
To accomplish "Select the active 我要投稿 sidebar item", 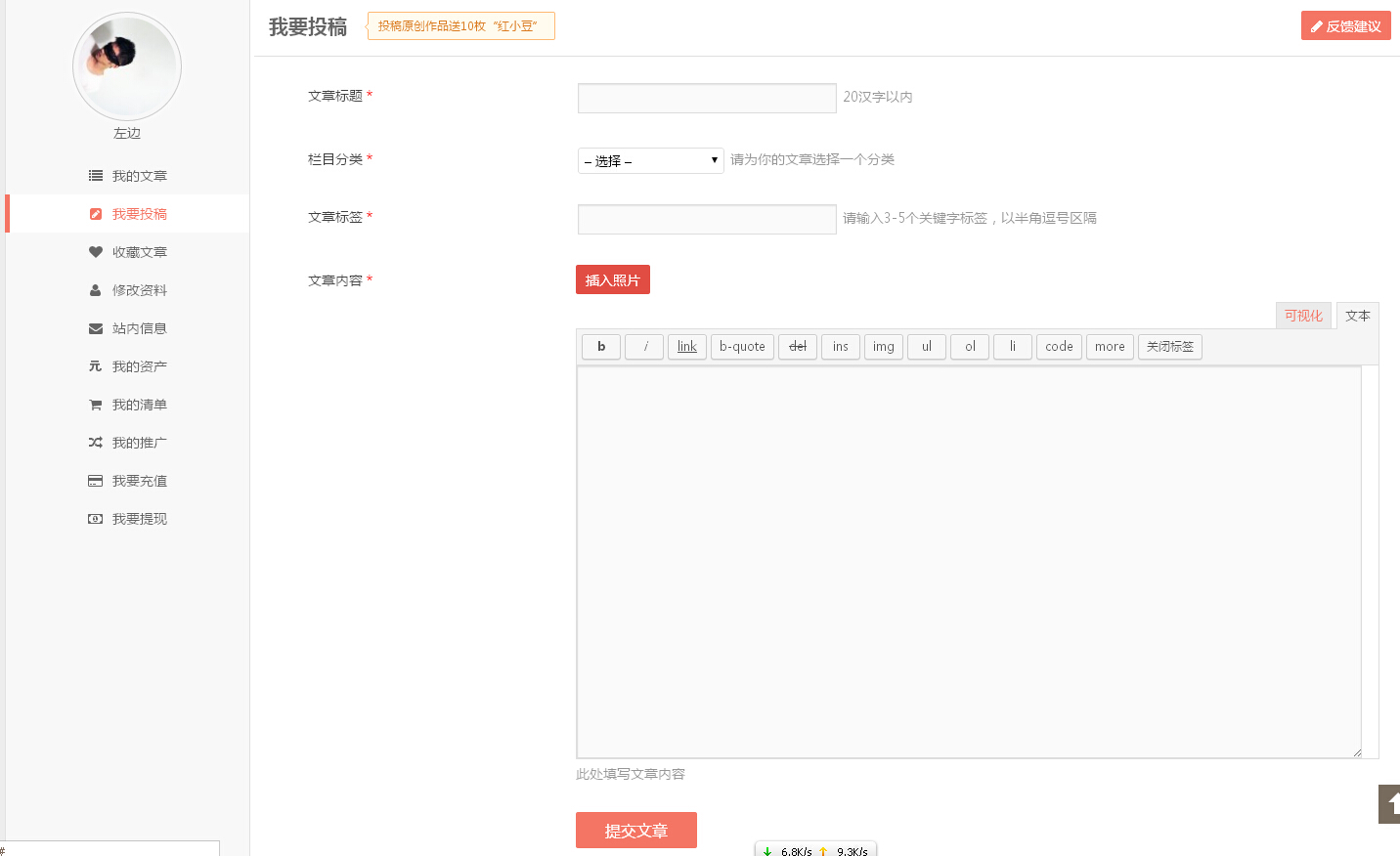I will pyautogui.click(x=127, y=214).
